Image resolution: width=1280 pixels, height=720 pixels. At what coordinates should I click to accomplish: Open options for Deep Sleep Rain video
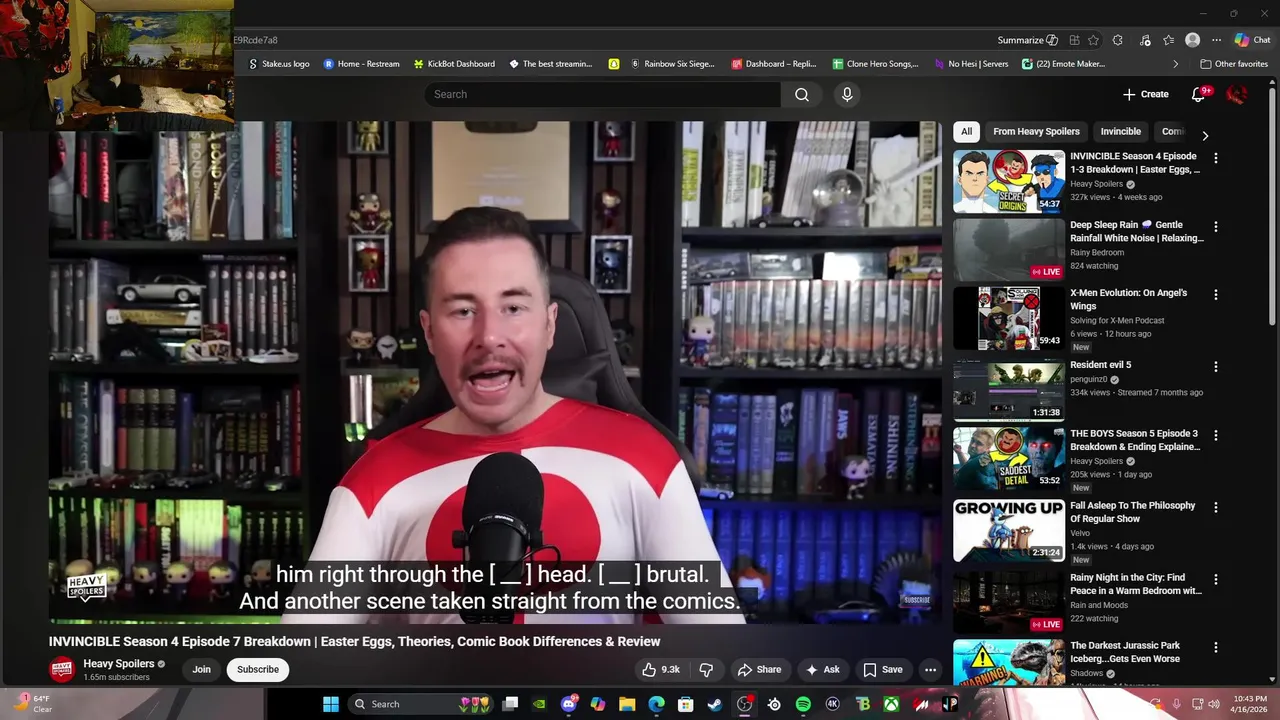1216,226
